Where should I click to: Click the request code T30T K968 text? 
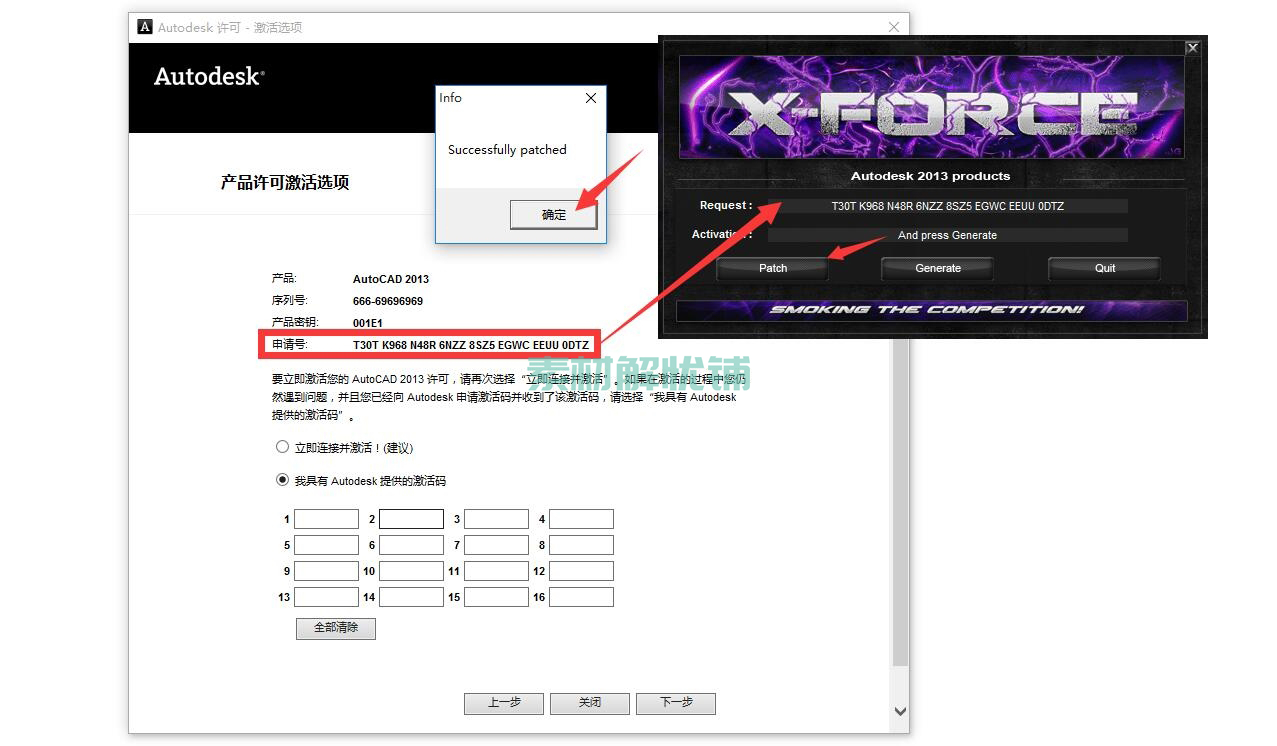[x=471, y=345]
